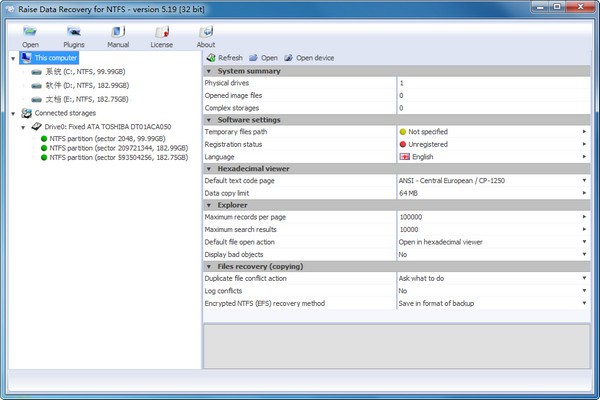Click the Save in format of backup value
The height and width of the screenshot is (400, 600).
436,303
